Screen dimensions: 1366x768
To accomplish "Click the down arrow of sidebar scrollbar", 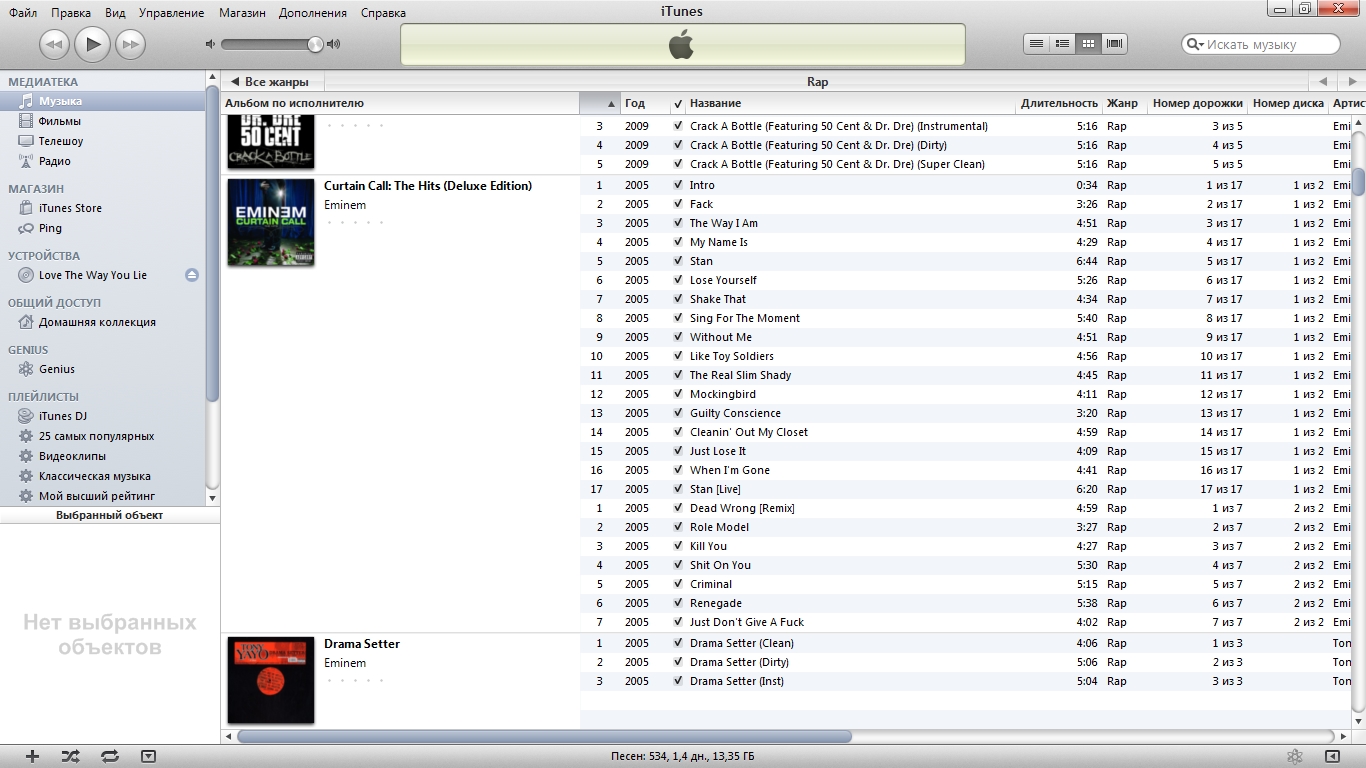I will [x=212, y=497].
